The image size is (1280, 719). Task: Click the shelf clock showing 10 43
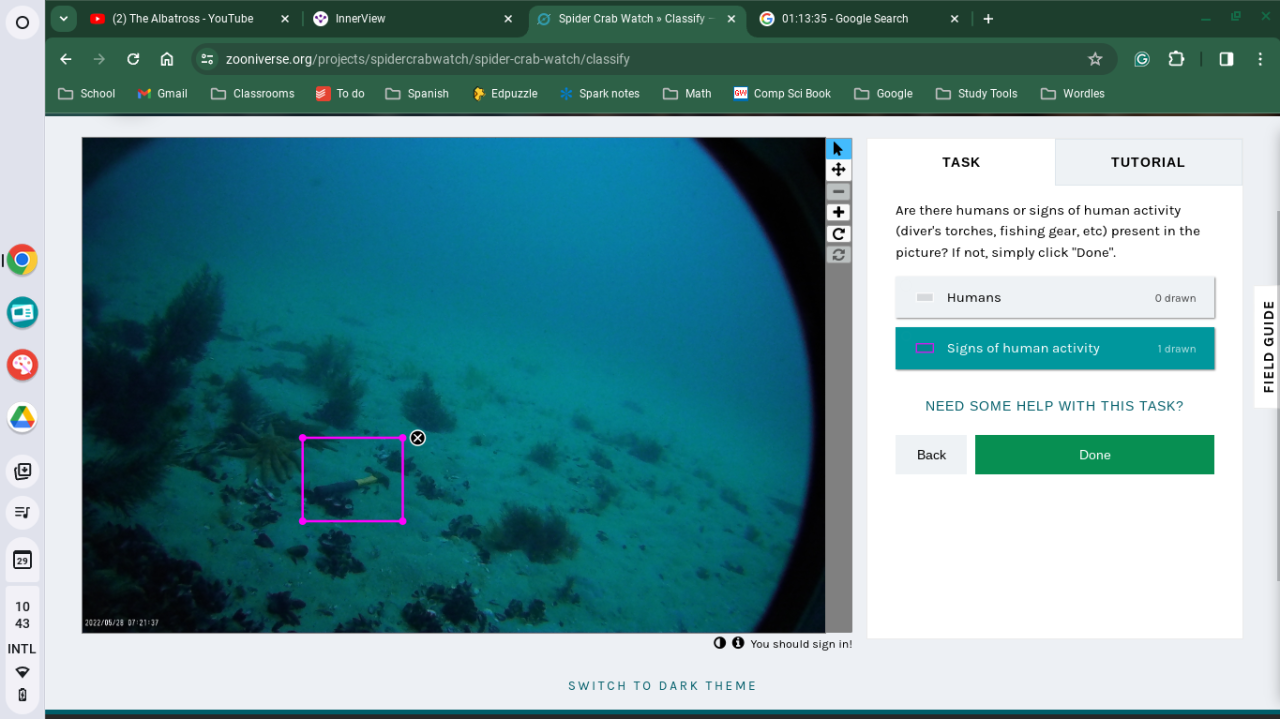[22, 615]
